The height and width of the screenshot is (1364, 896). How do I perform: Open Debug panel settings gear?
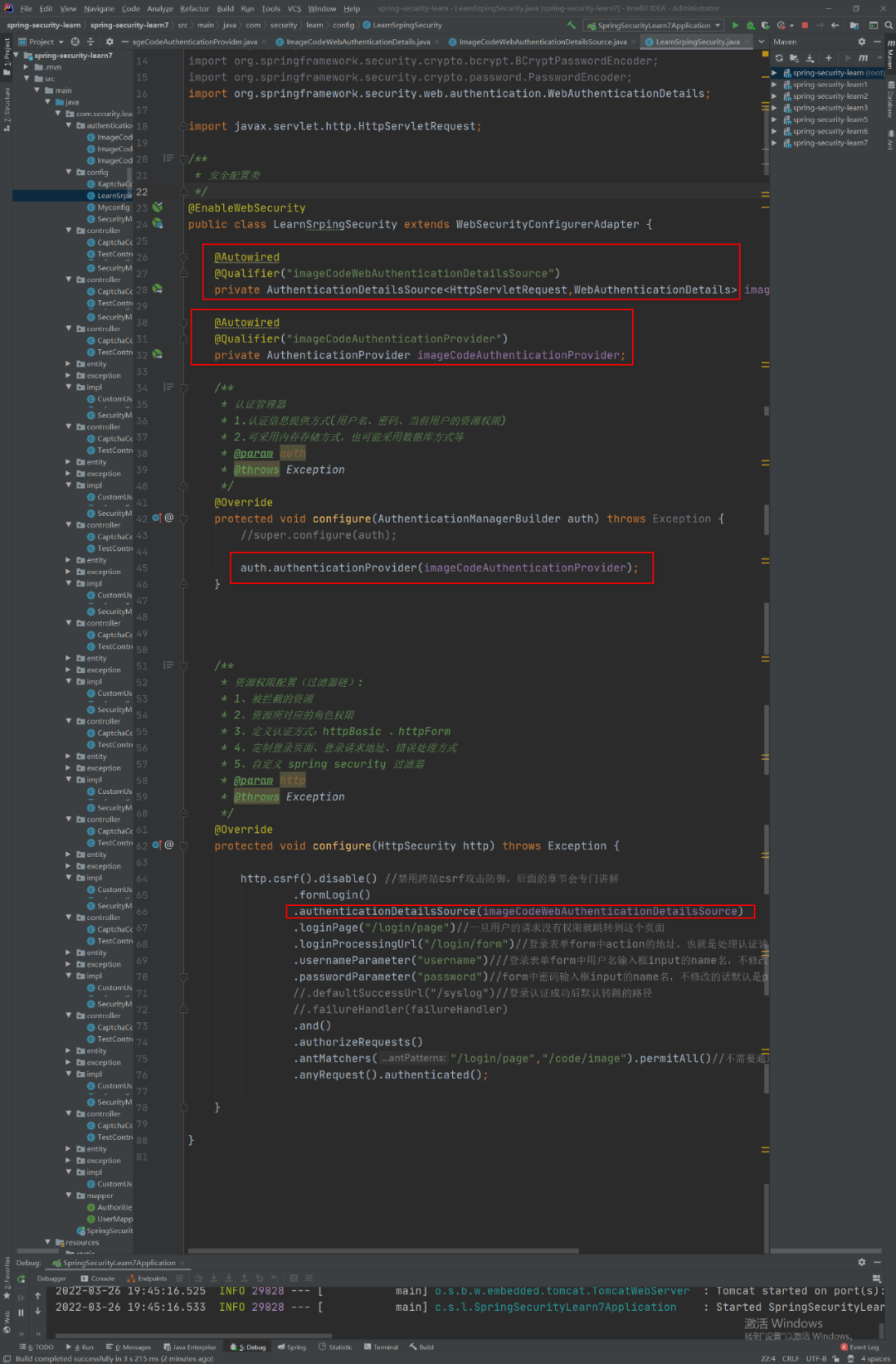[861, 1262]
